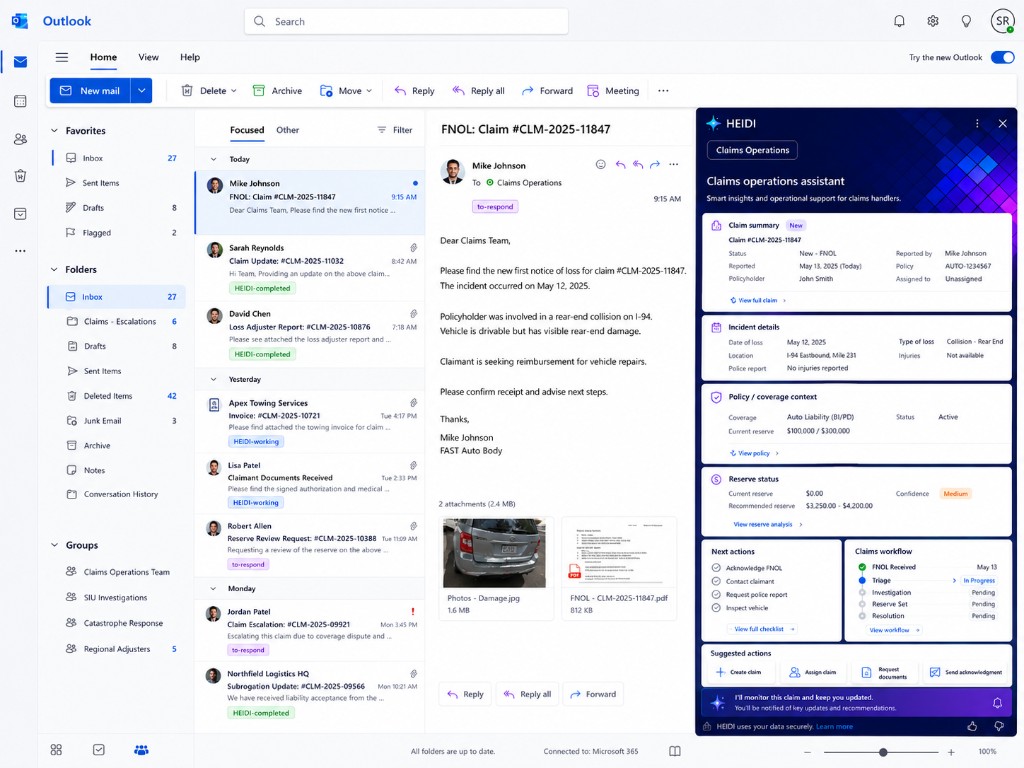
Task: Click the zoom in plus icon
Action: (x=951, y=752)
